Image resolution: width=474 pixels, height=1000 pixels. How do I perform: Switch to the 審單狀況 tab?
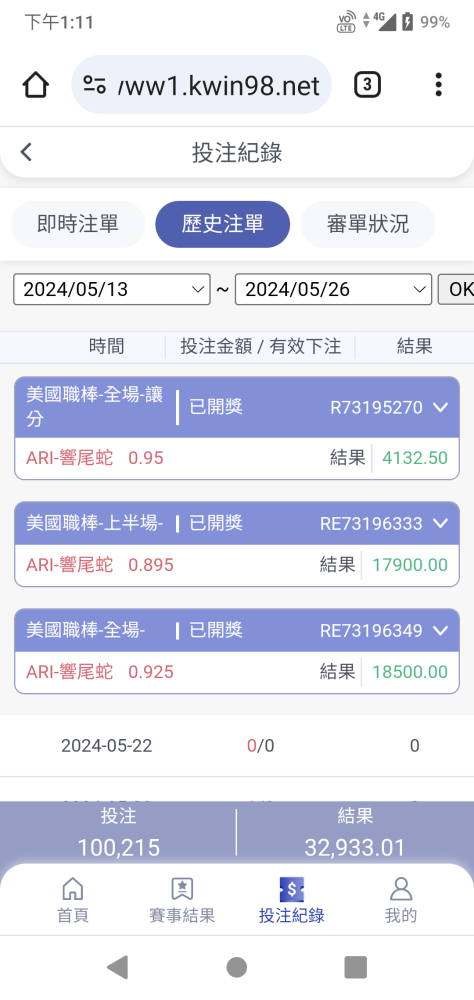click(368, 224)
